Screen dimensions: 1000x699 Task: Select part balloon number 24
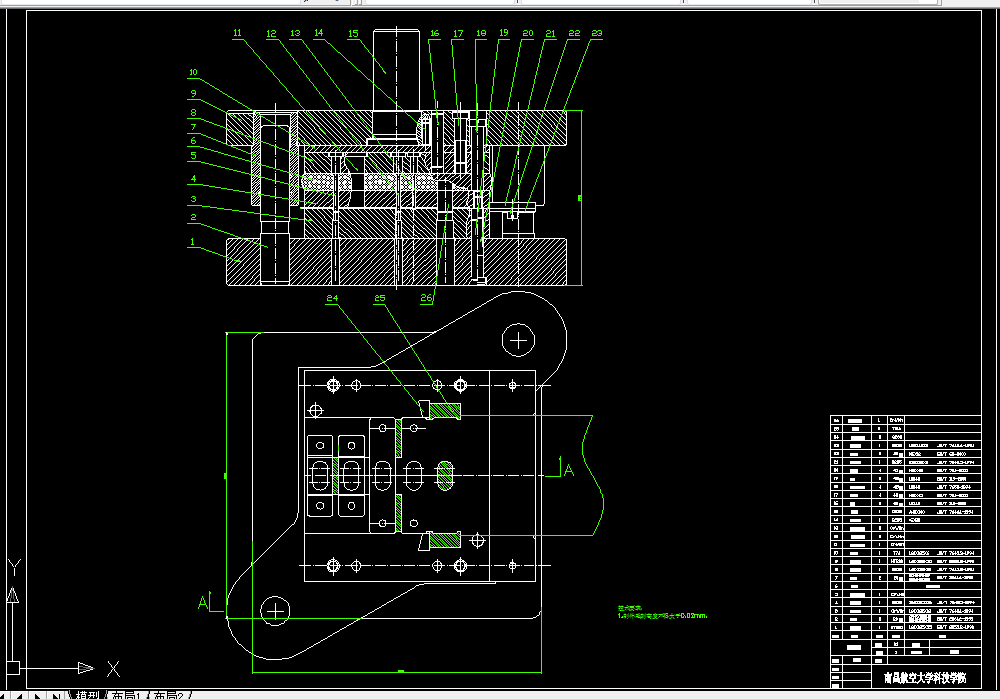pos(332,298)
